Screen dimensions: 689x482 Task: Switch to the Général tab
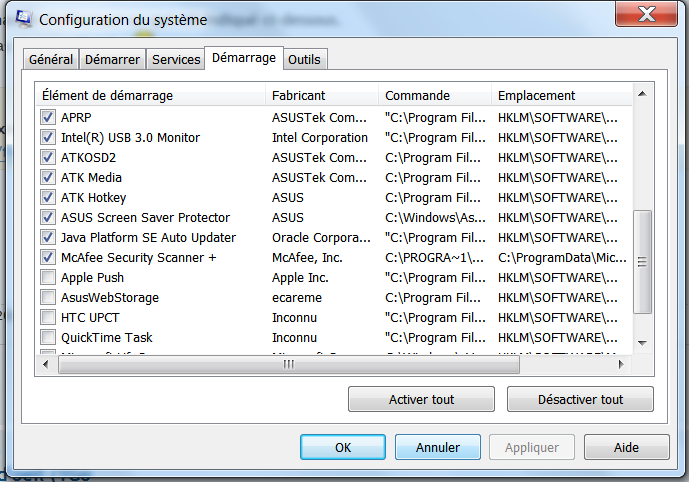(51, 59)
